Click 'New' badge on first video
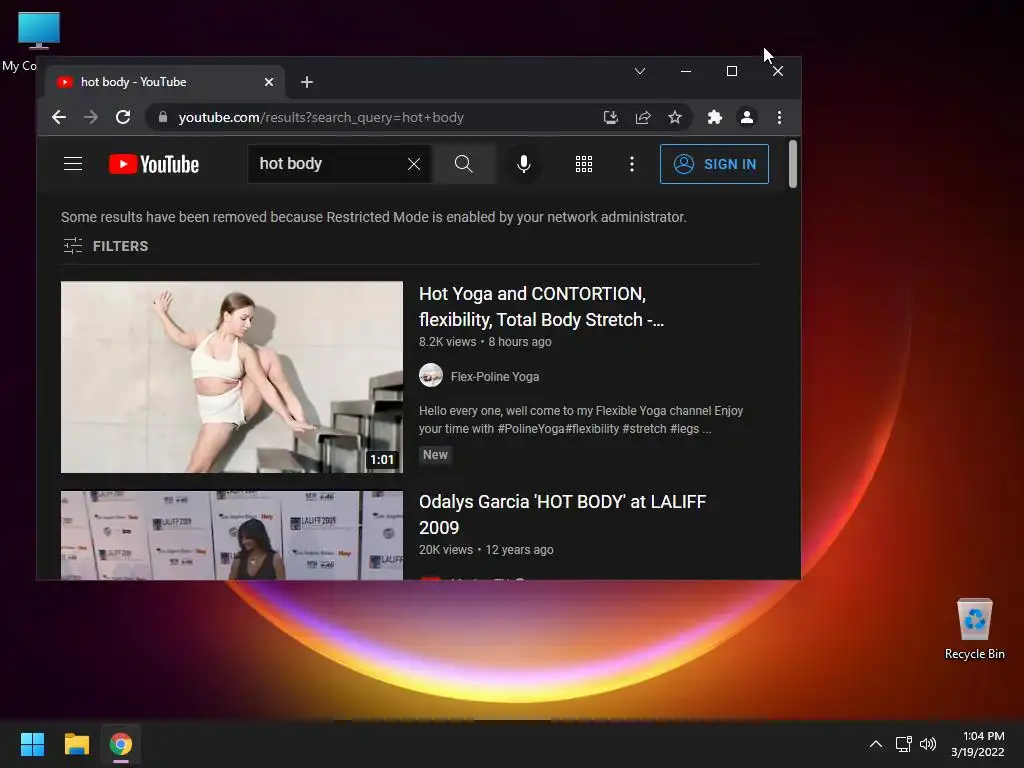The image size is (1024, 768). click(435, 455)
